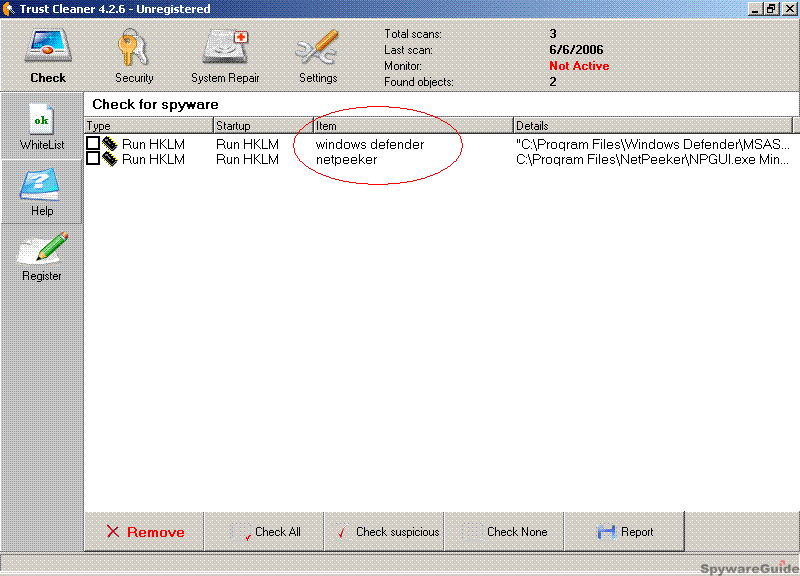Image resolution: width=800 pixels, height=576 pixels.
Task: Click Run HKLM startup cell of windows defender
Action: pyautogui.click(x=247, y=144)
